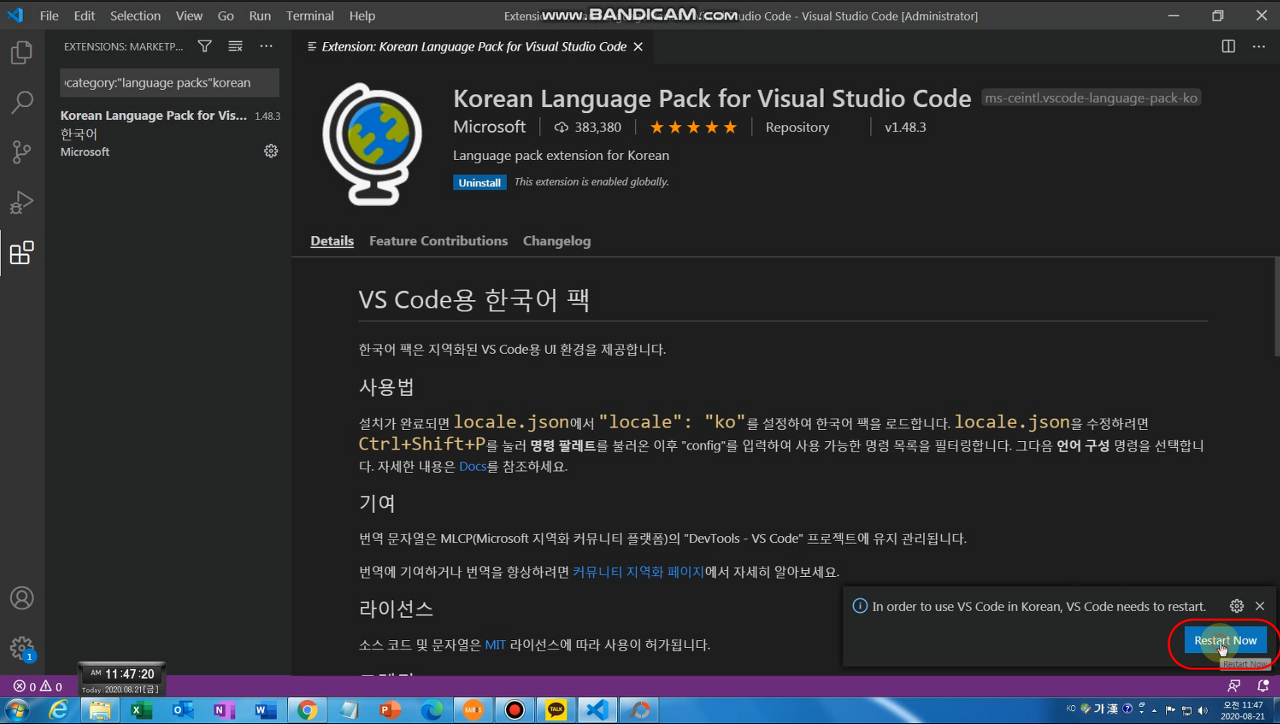Open the Search view in the activity bar
Viewport: 1280px width, 724px height.
click(x=22, y=103)
